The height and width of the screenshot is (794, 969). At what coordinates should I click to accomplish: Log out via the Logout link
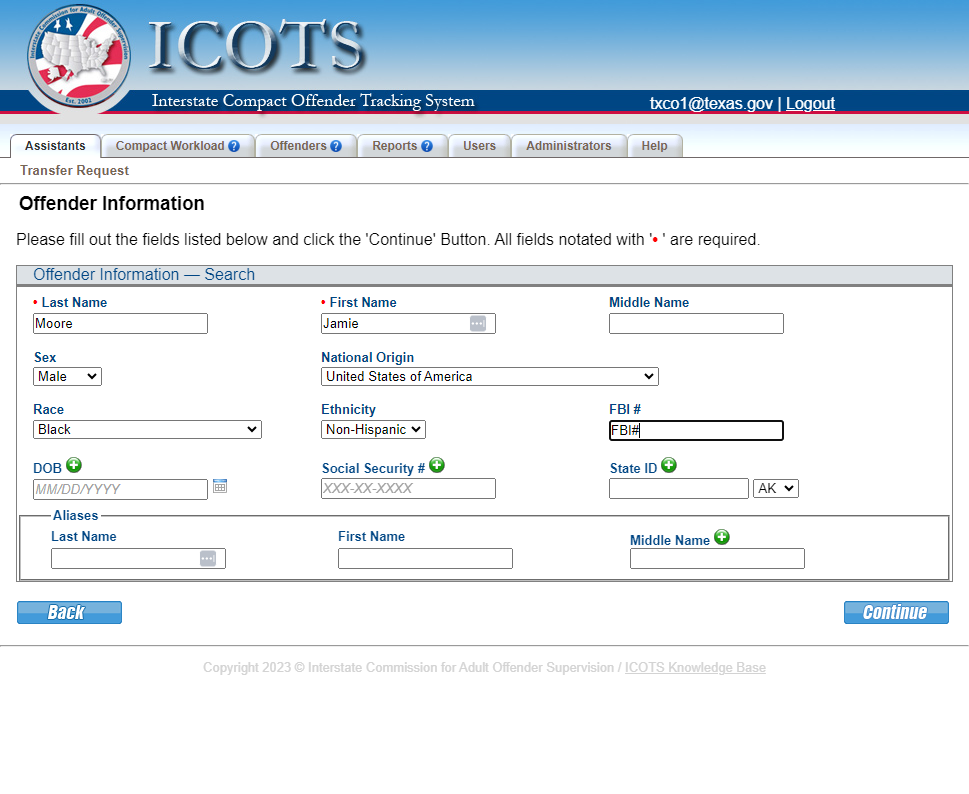point(810,103)
